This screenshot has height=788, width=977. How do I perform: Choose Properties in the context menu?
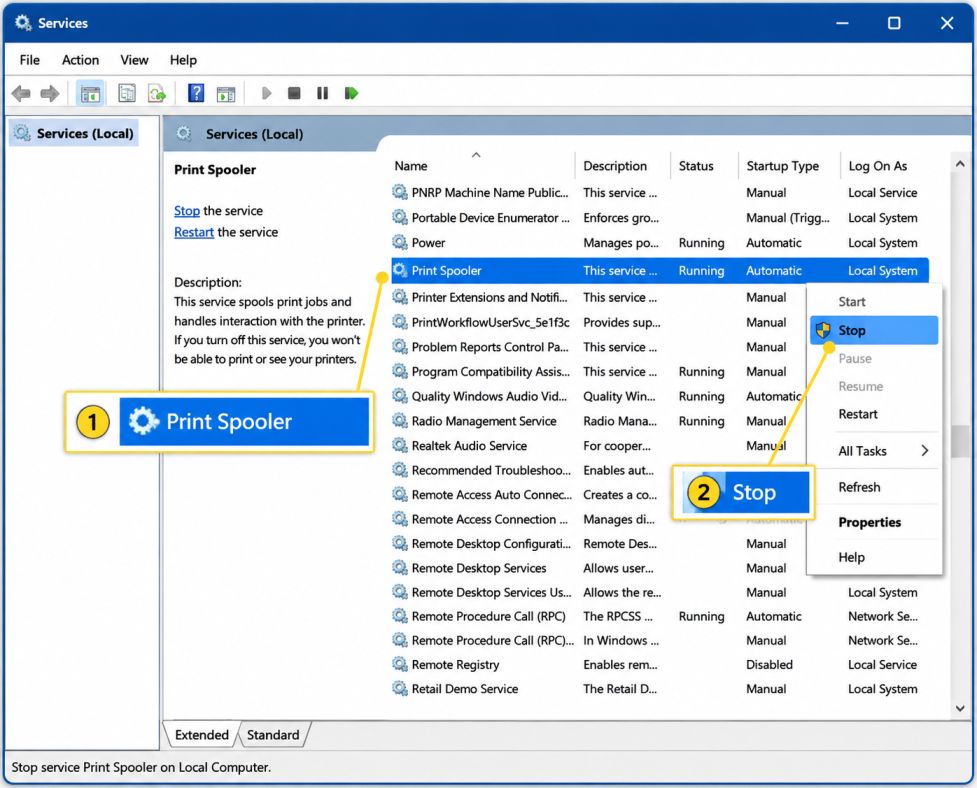click(874, 522)
